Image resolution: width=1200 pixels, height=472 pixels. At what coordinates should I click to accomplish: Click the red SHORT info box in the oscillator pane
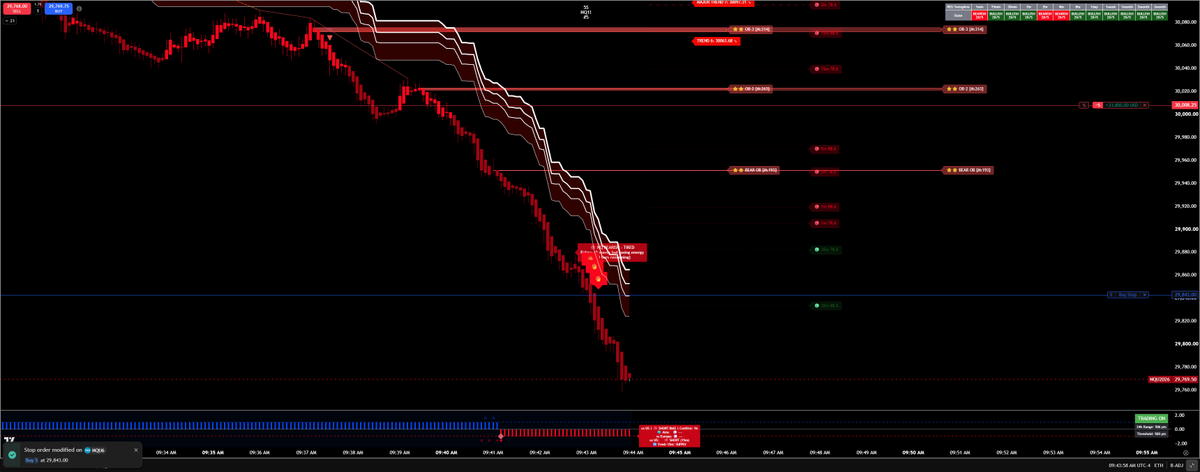point(670,434)
